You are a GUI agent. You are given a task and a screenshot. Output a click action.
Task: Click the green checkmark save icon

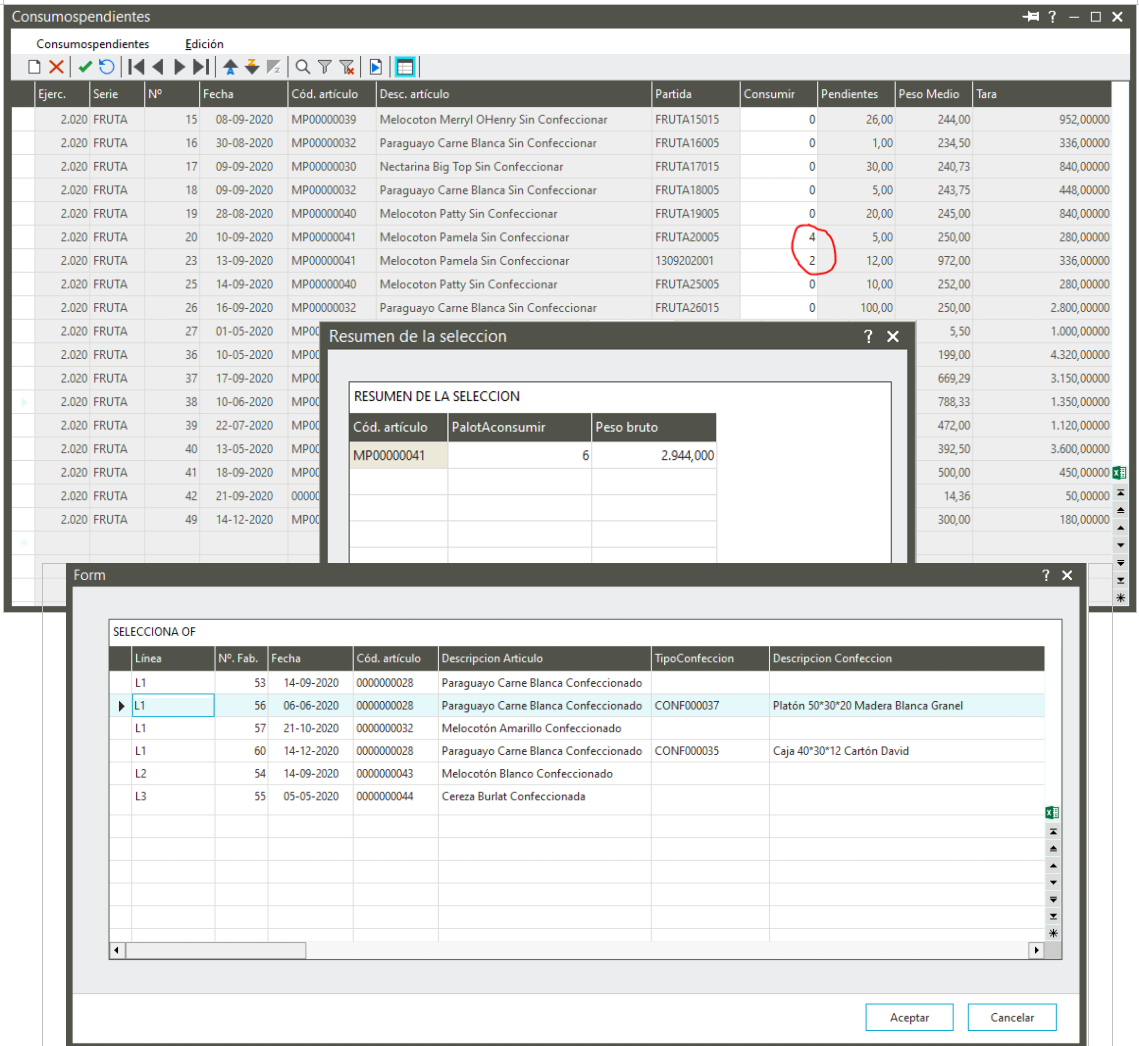point(85,67)
